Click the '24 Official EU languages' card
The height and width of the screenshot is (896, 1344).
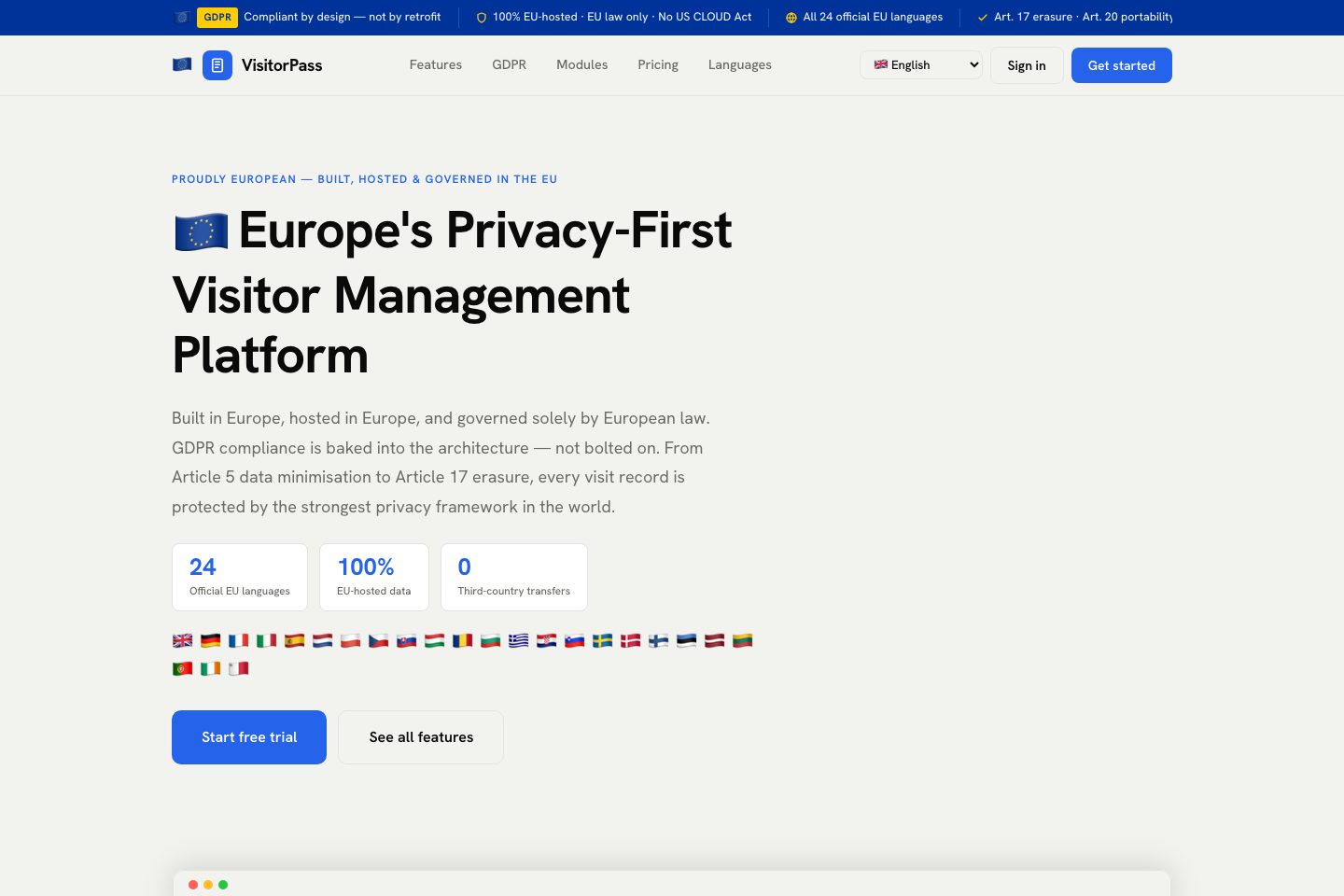[x=240, y=578]
